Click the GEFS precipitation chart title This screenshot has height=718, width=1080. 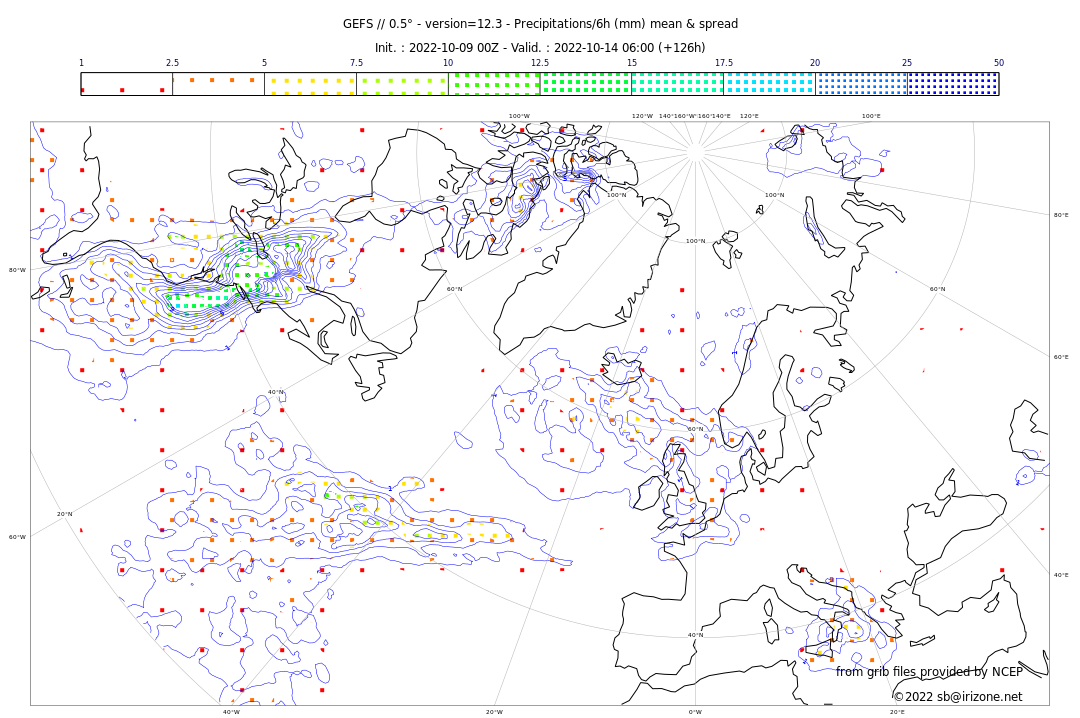540,24
